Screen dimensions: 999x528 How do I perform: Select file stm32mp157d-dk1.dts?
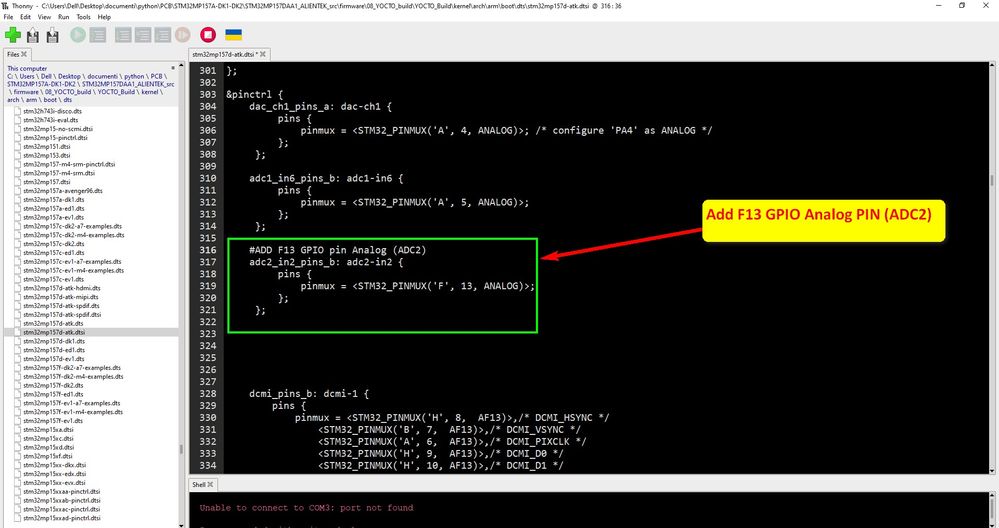click(54, 341)
